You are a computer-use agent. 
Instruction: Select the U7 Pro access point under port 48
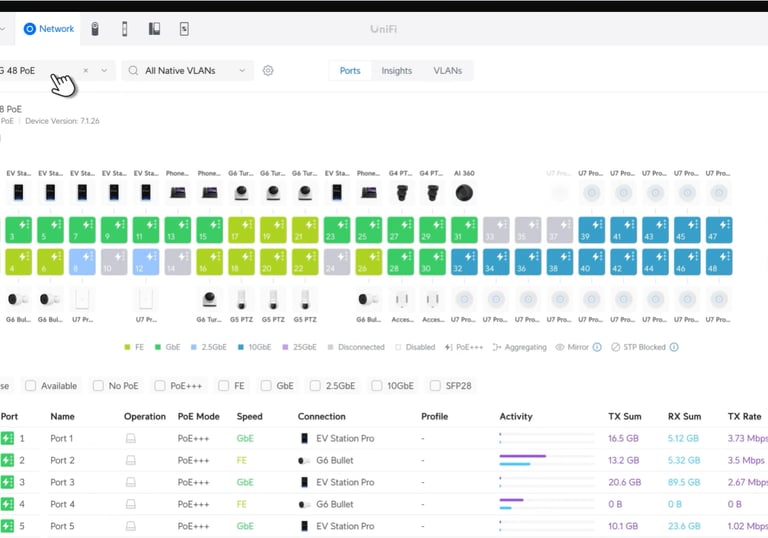(x=719, y=299)
